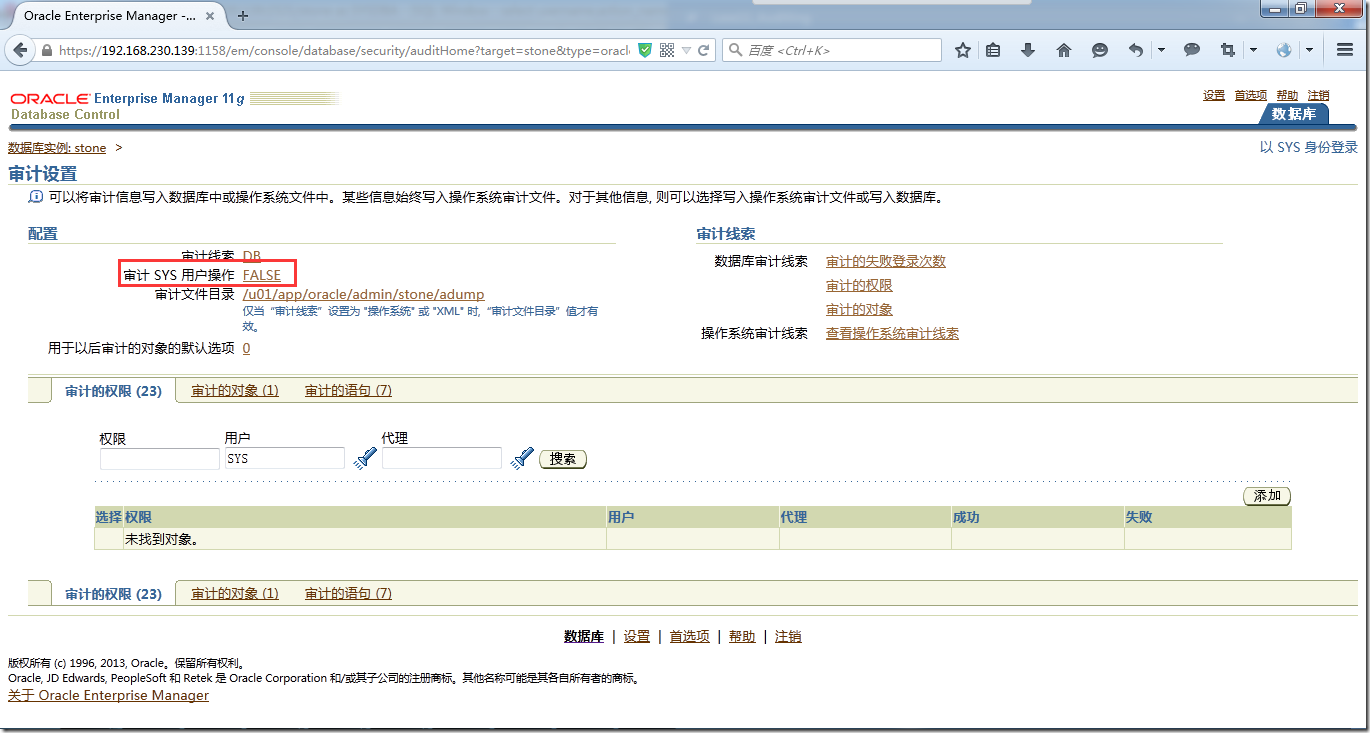The width and height of the screenshot is (1370, 733).
Task: Click the 未找到对象。 table row text
Action: (x=161, y=539)
